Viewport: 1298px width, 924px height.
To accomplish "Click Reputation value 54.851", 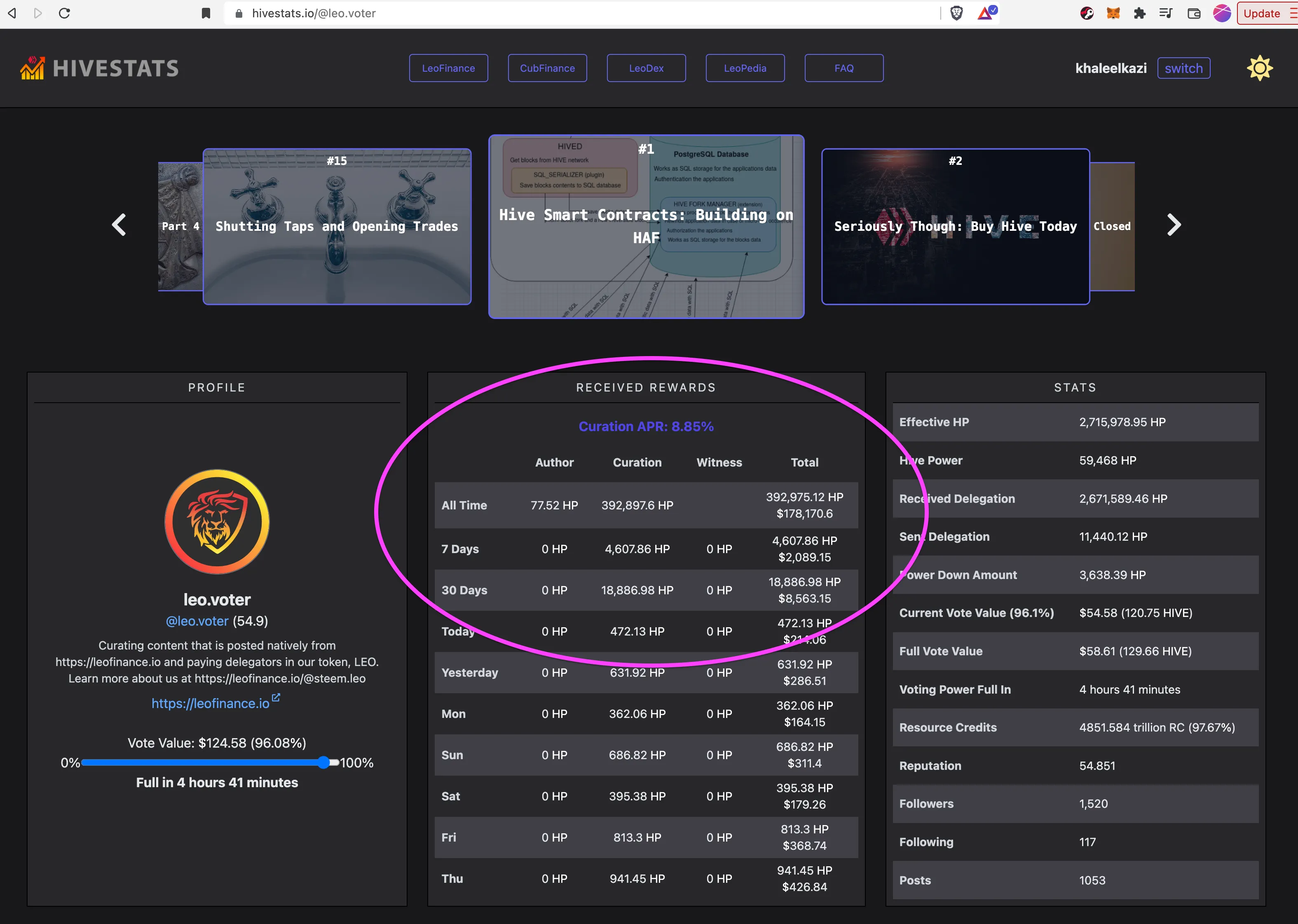I will [x=1097, y=765].
